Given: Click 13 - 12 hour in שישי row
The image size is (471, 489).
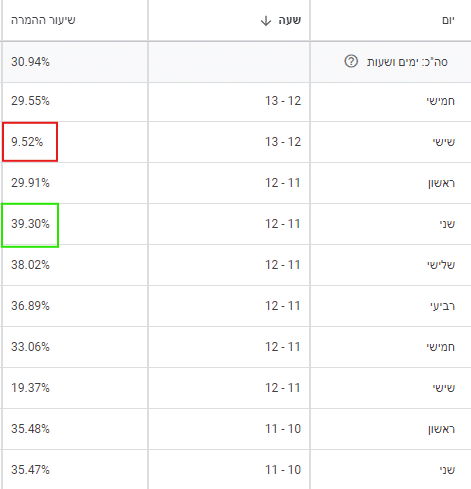Looking at the screenshot, I should pyautogui.click(x=283, y=142).
